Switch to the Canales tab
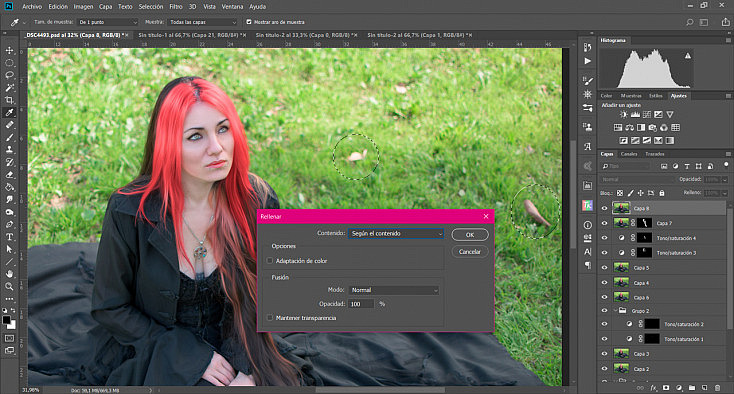 pyautogui.click(x=629, y=154)
